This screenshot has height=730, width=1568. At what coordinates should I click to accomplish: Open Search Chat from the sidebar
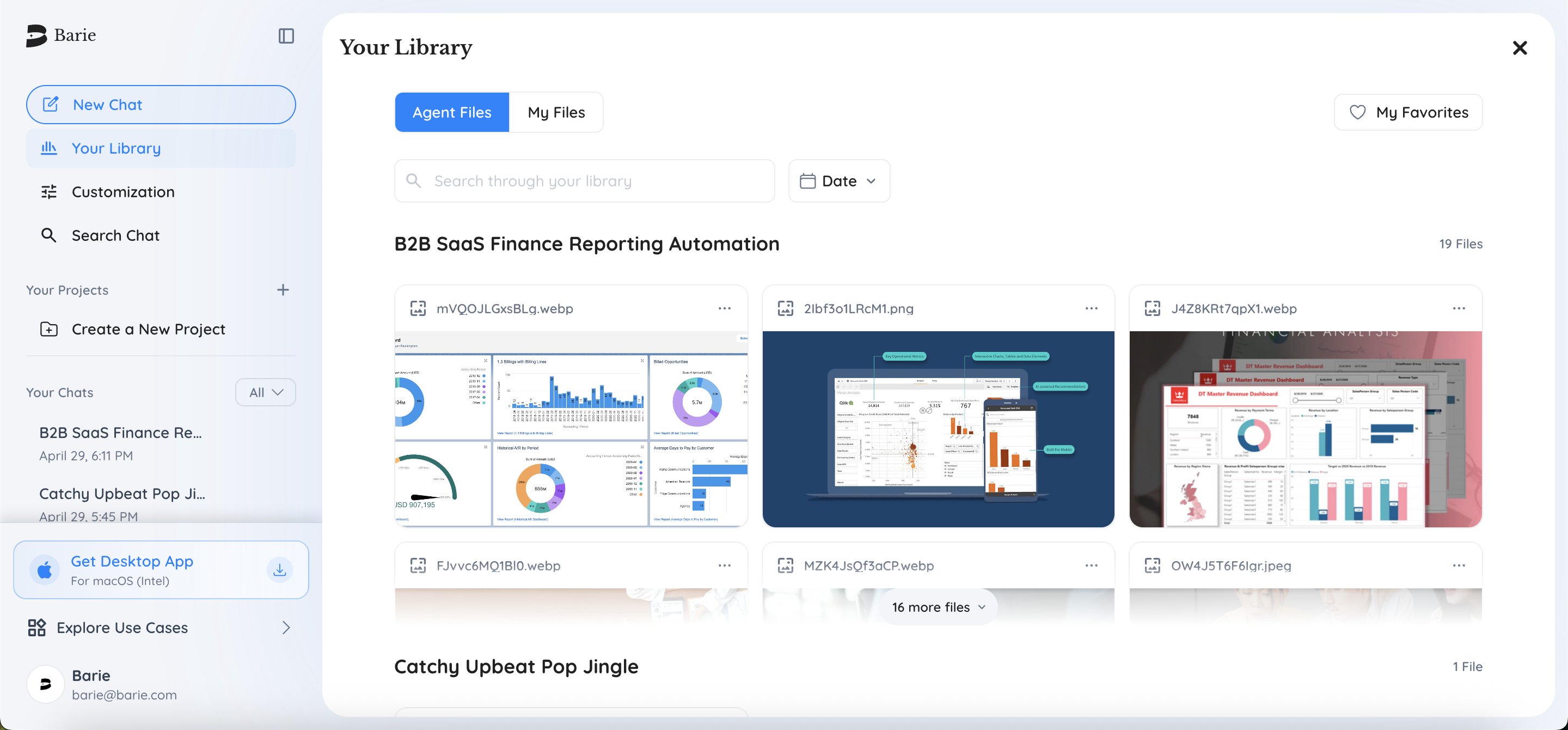click(x=161, y=235)
